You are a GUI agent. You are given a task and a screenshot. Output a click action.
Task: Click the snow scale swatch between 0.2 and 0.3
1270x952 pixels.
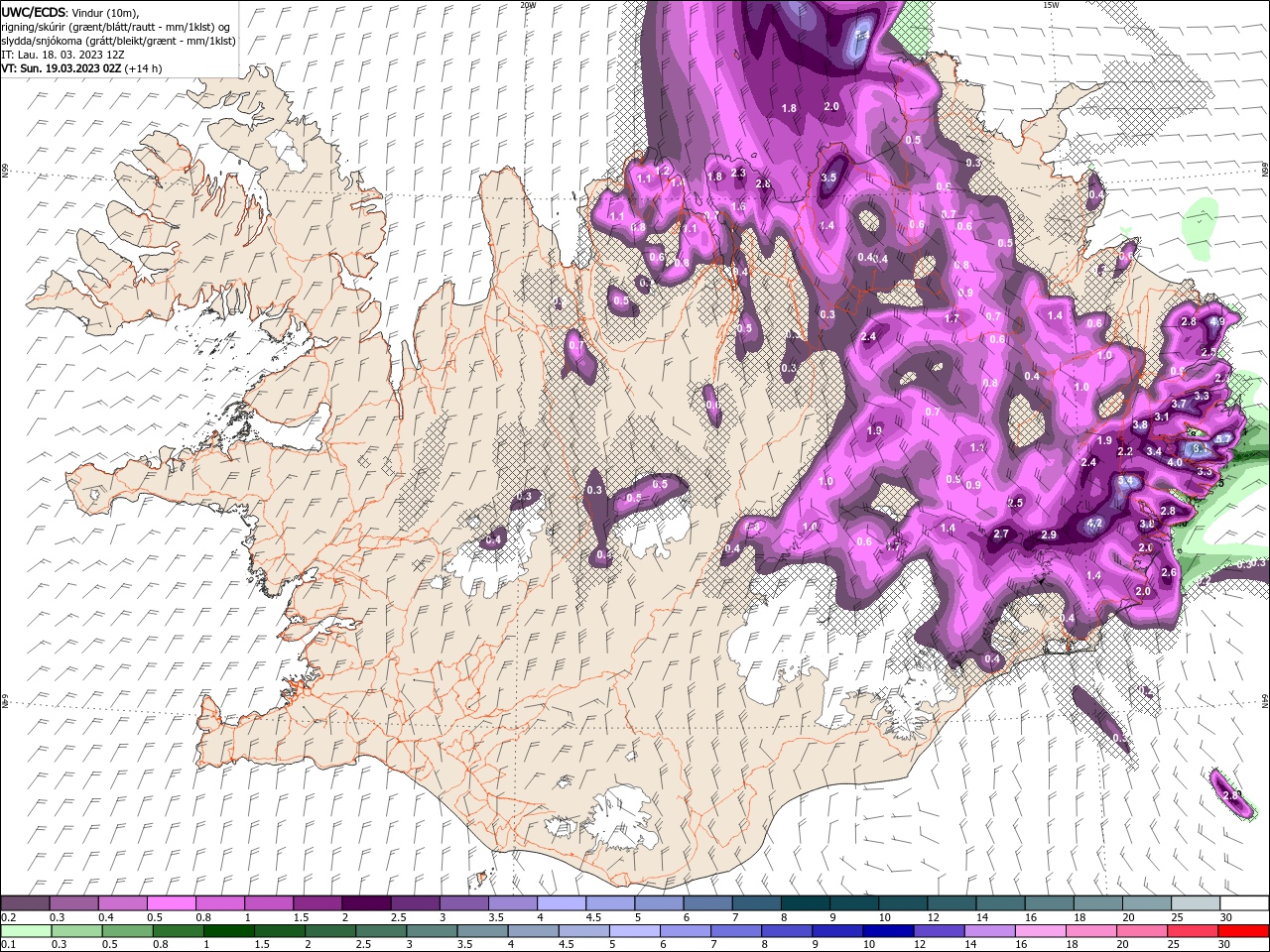26,903
